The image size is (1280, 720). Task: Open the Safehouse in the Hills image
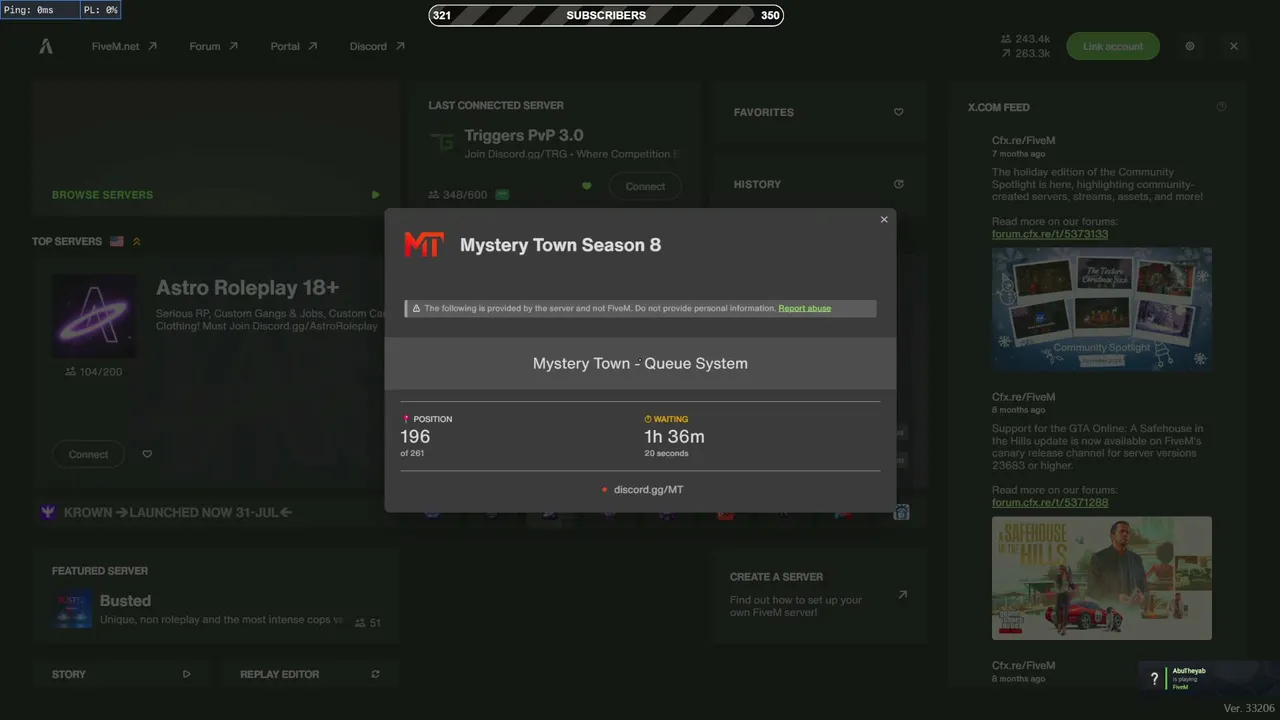pos(1102,578)
